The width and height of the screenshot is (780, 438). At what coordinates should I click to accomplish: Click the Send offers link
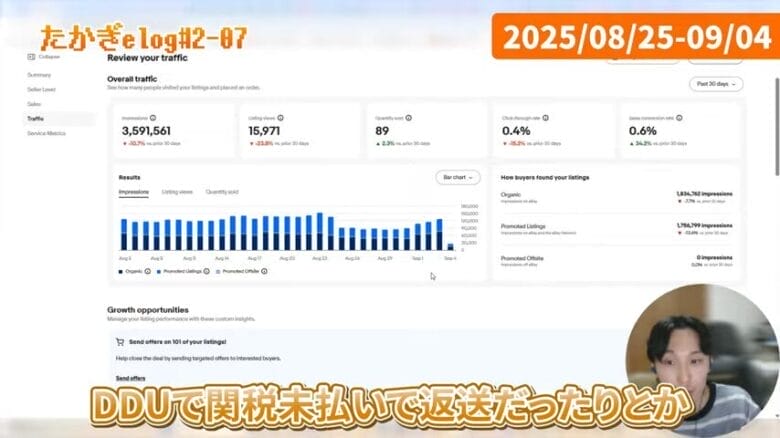pyautogui.click(x=129, y=378)
